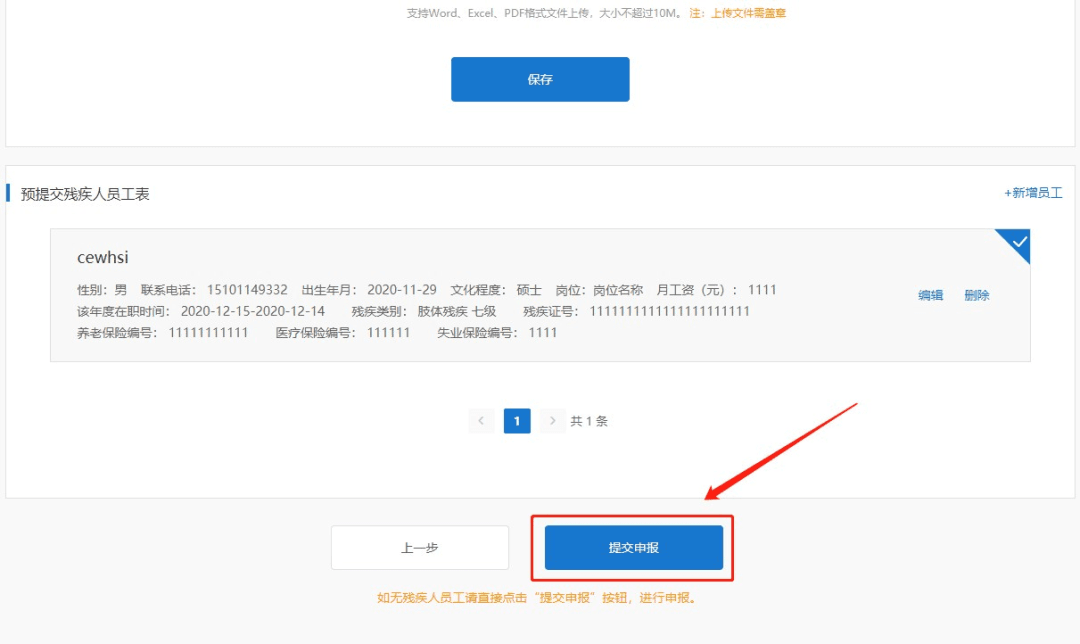Select page 1 in pagination
This screenshot has height=644, width=1080.
pos(516,421)
